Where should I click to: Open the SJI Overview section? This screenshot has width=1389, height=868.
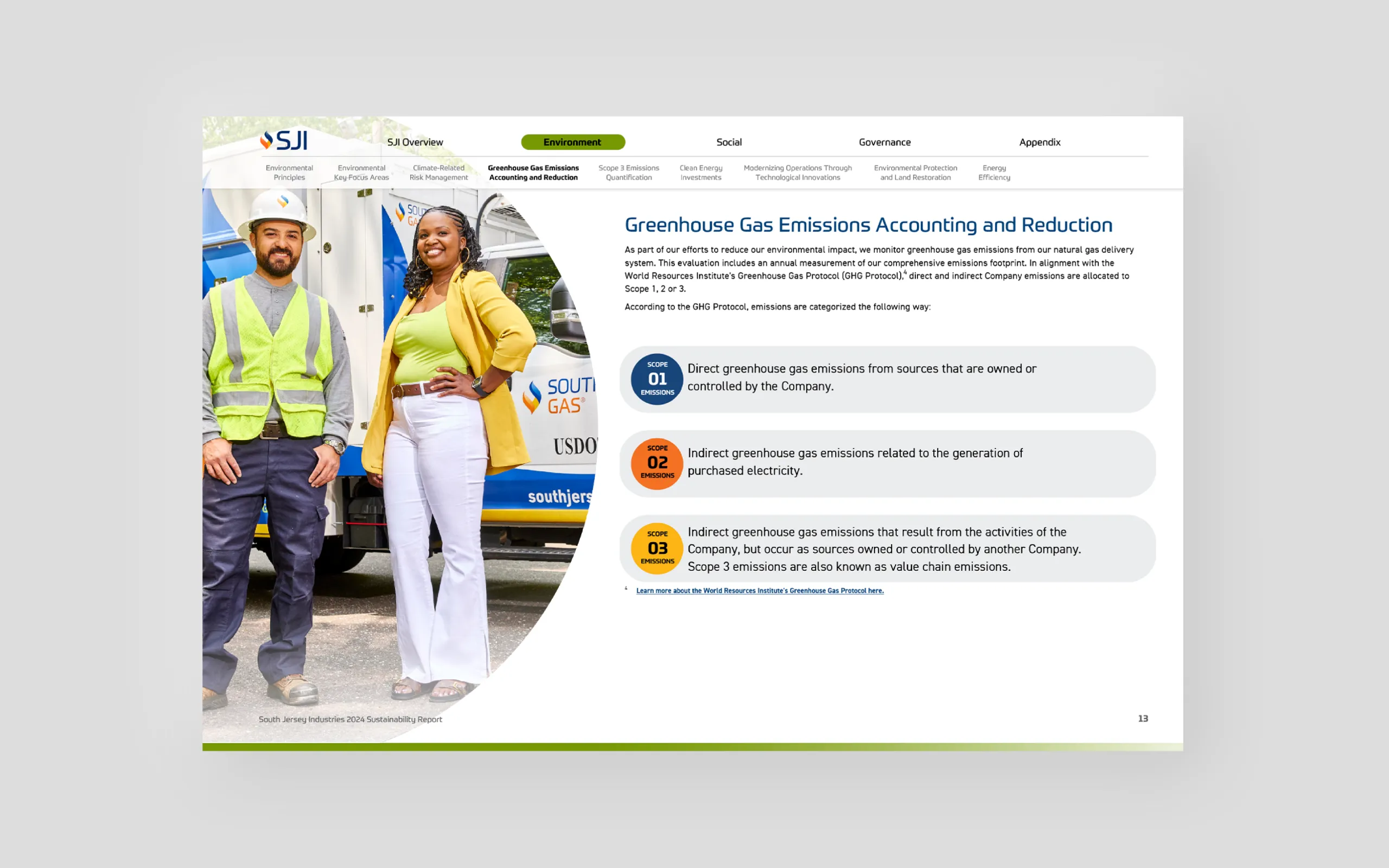[415, 142]
